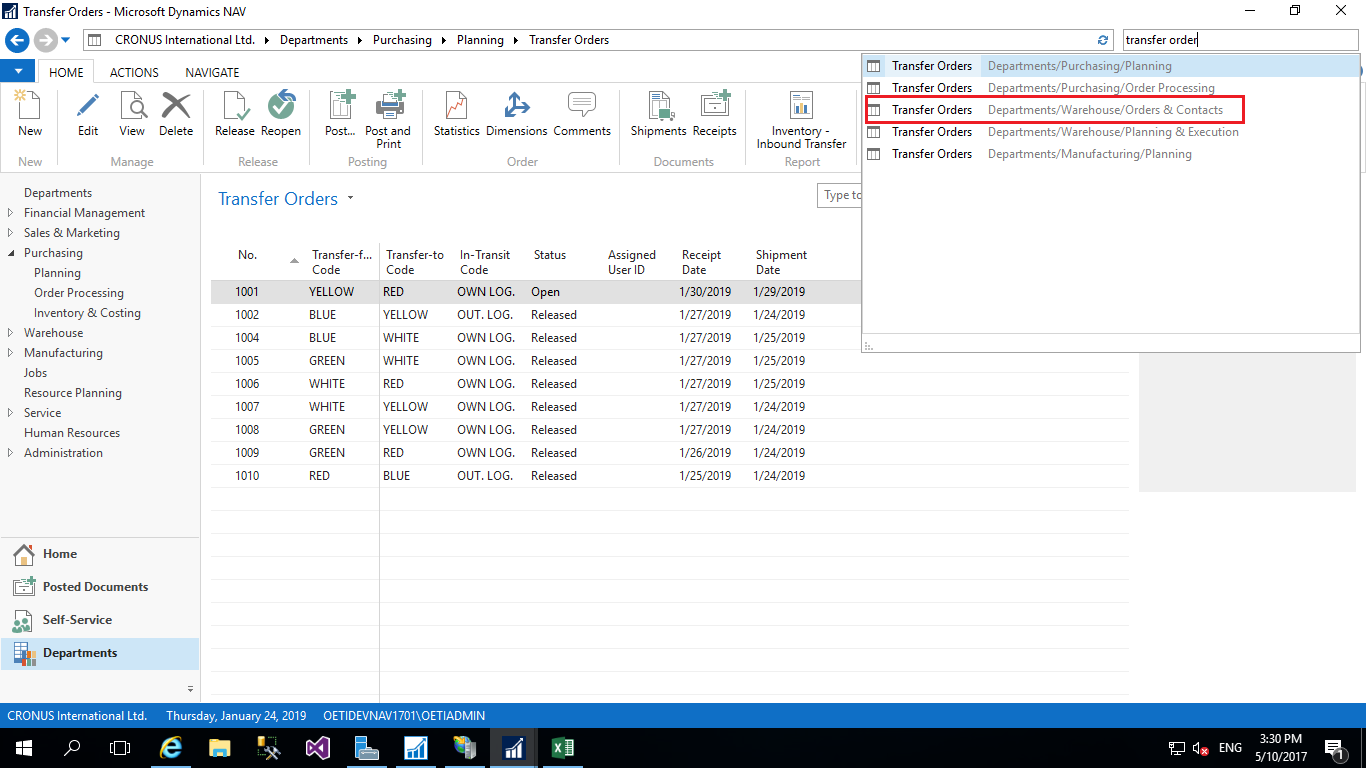The height and width of the screenshot is (768, 1366).
Task: Click the search box with transfer order
Action: [x=1239, y=40]
